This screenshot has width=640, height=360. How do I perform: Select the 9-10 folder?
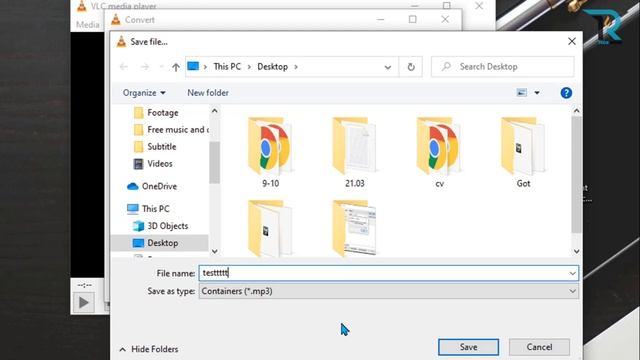point(270,152)
